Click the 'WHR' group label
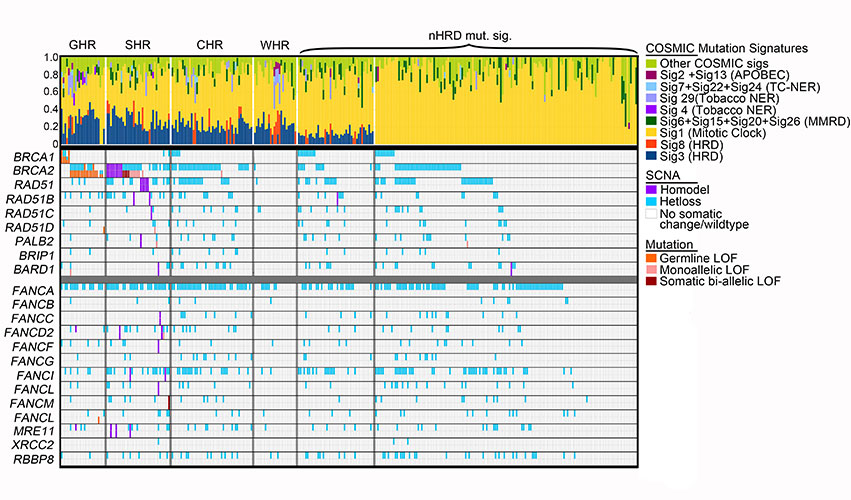This screenshot has height=500, width=851. coord(275,46)
